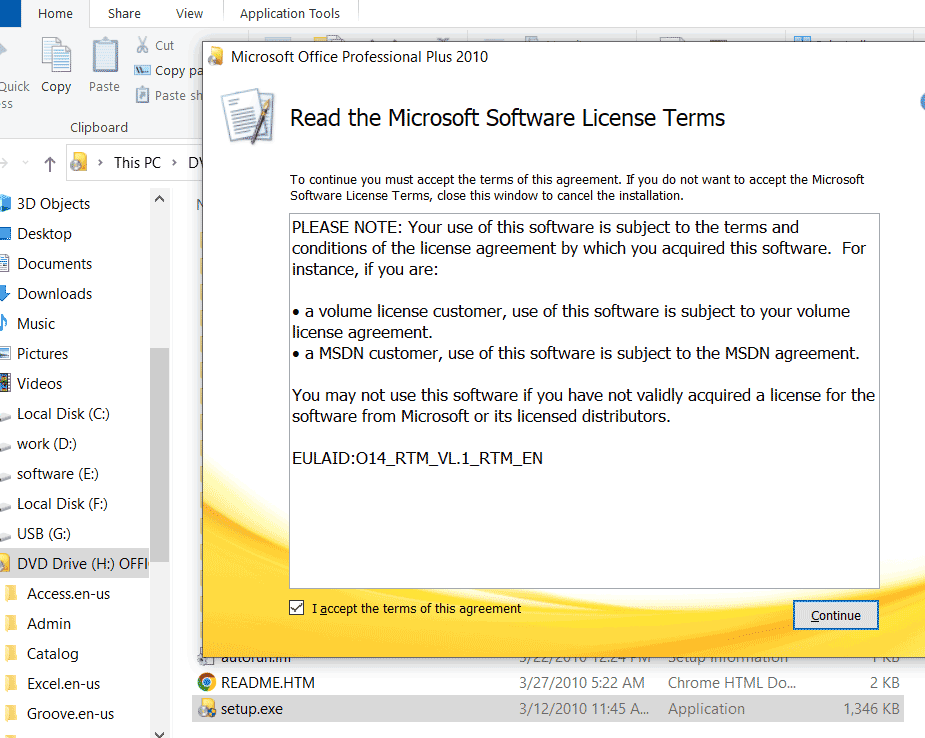The width and height of the screenshot is (925, 738).
Task: Click the 1,346 KB size cell
Action: pos(871,709)
